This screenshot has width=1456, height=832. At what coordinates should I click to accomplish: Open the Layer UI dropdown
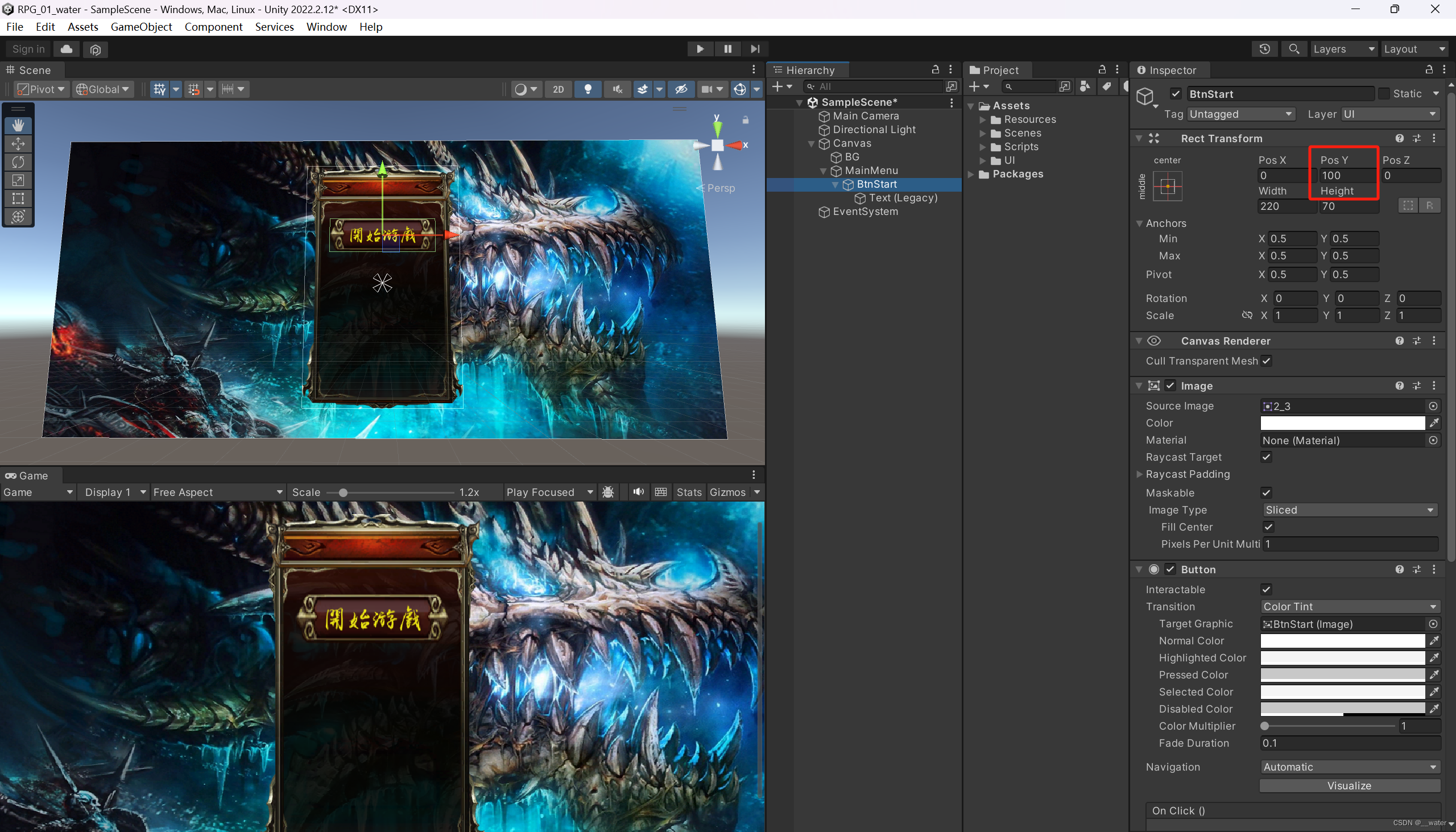[x=1390, y=114]
